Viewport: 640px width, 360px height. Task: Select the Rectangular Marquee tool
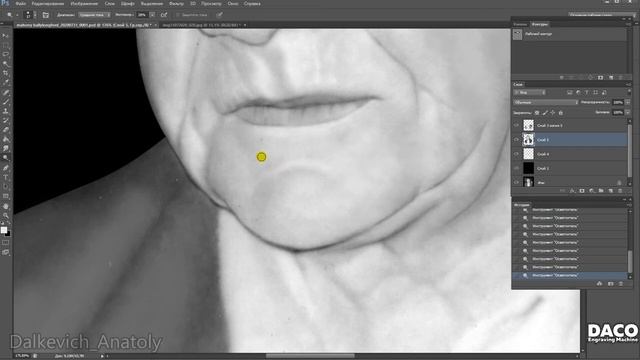[6, 45]
